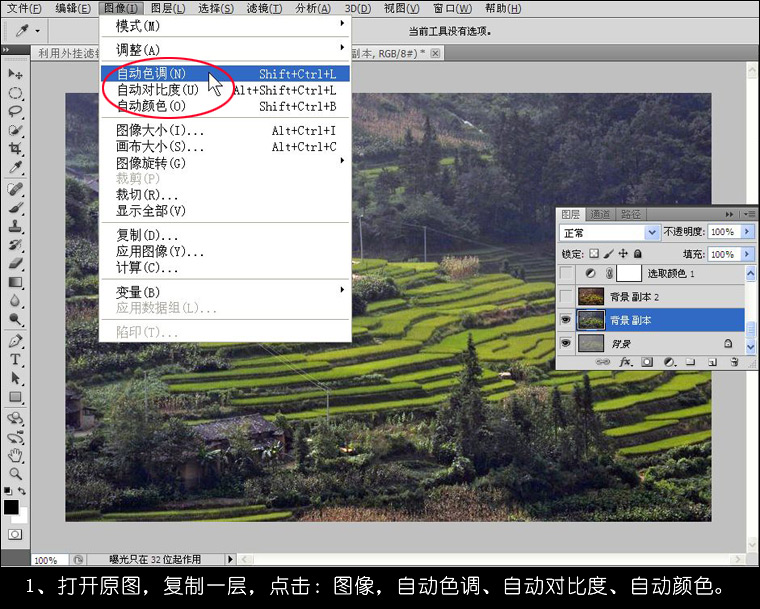Select the Healing Brush tool
Screen dimensions: 760x609
(x=15, y=189)
